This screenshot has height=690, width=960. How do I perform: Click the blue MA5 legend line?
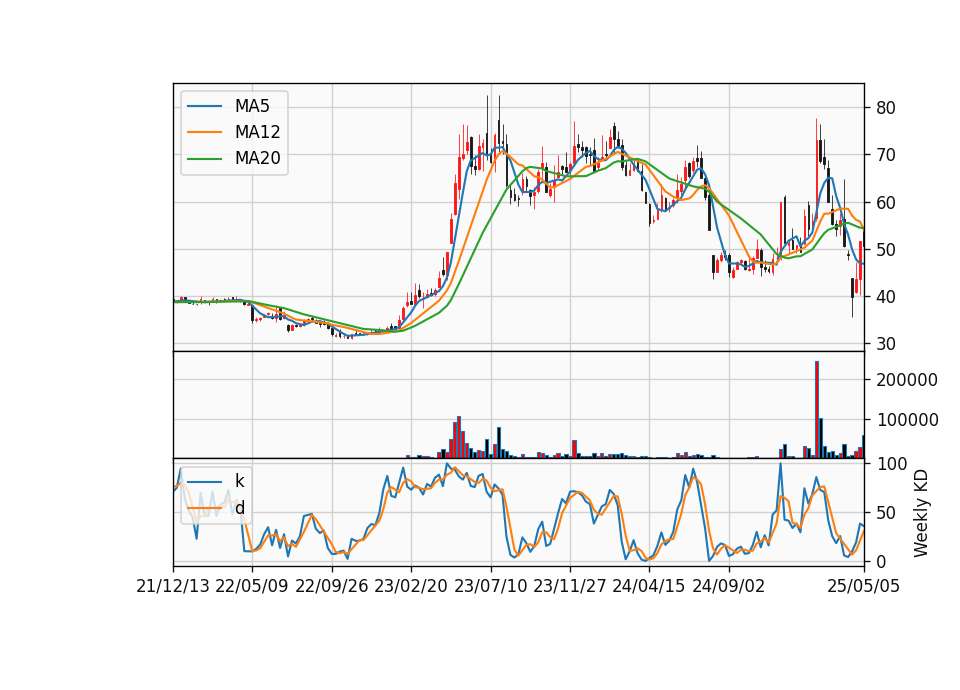pyautogui.click(x=204, y=107)
